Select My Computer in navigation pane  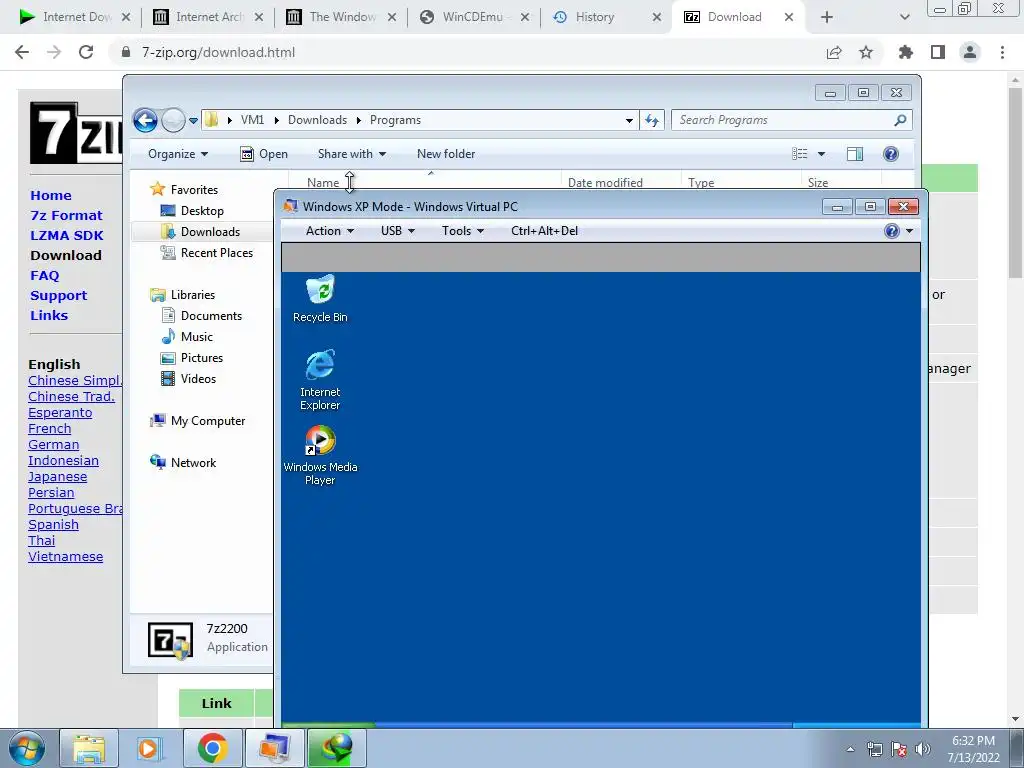pos(208,421)
